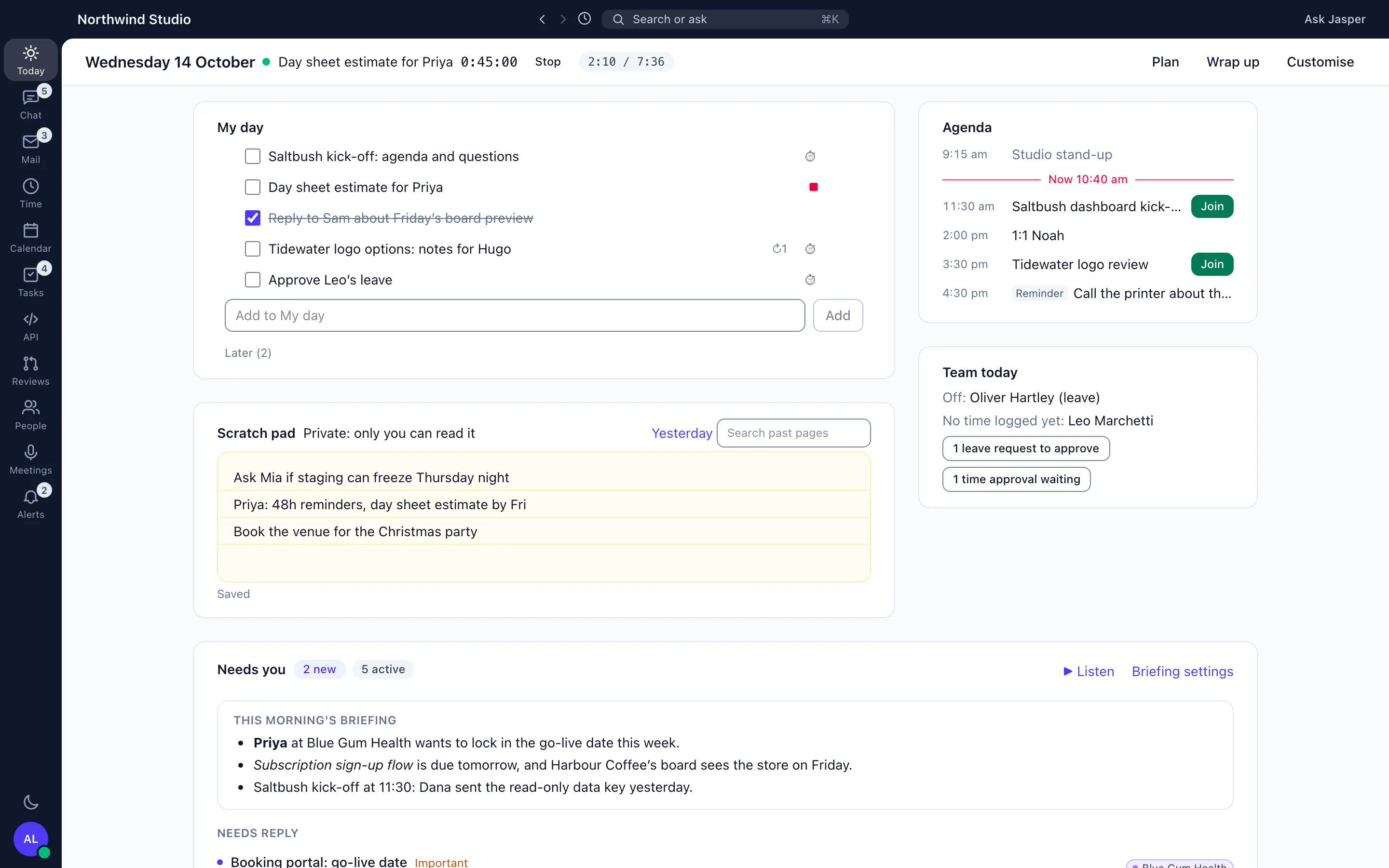Open Ask Jasper assistant

click(1335, 19)
